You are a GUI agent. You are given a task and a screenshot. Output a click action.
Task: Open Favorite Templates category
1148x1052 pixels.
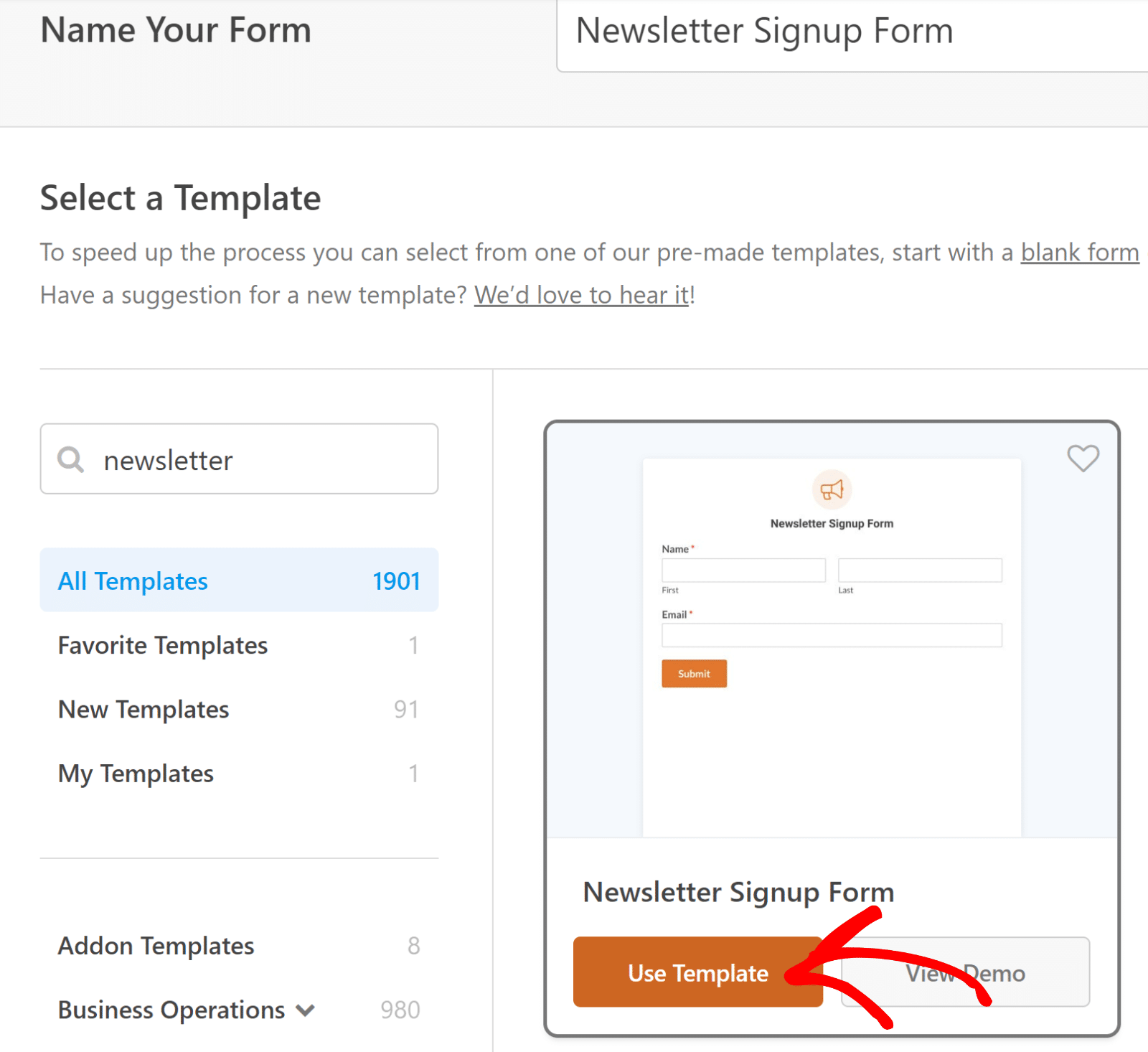(239, 644)
